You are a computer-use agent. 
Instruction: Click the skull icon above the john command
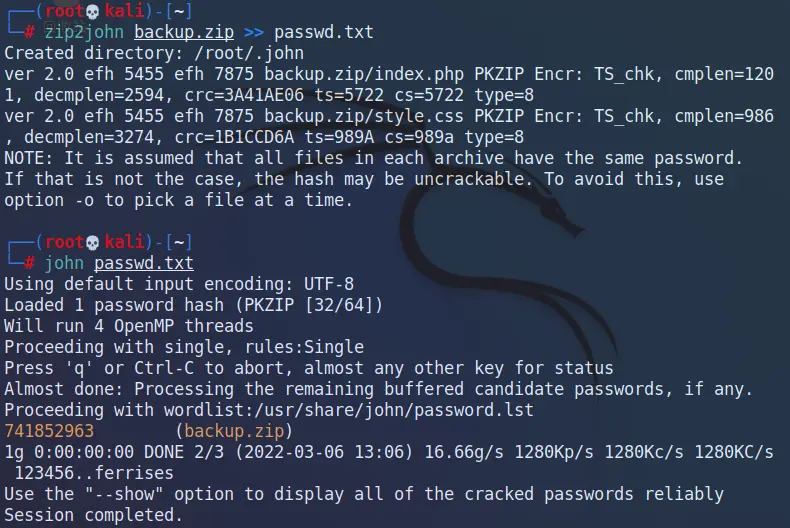pyautogui.click(x=93, y=242)
